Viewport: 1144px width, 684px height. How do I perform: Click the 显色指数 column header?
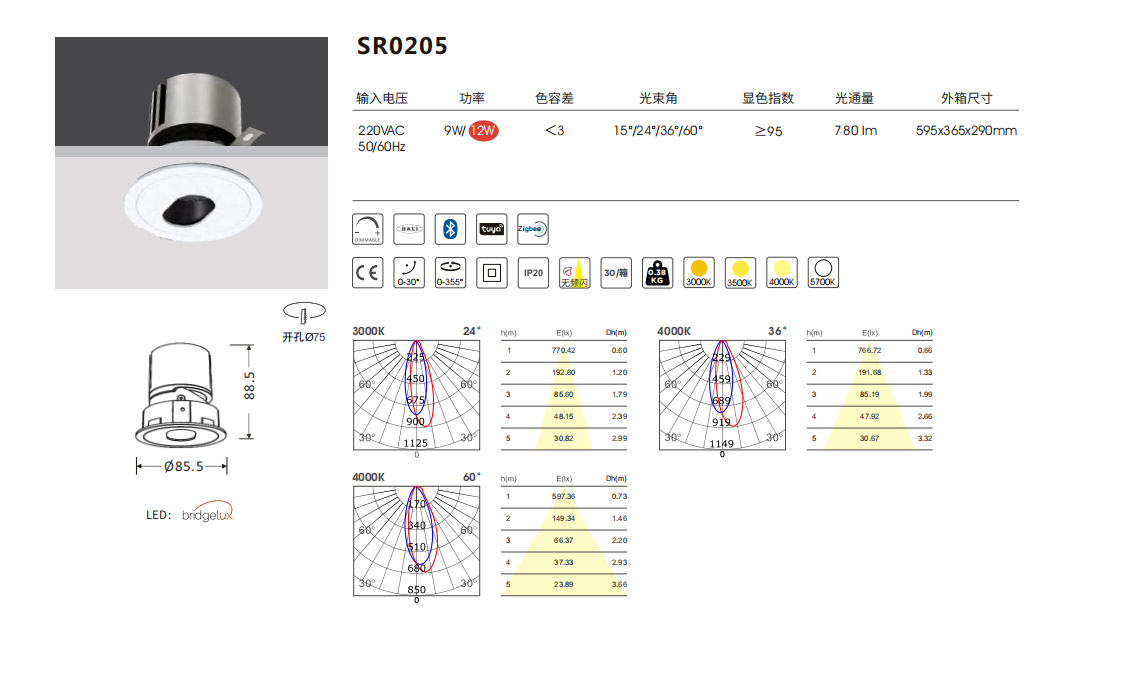[x=768, y=98]
